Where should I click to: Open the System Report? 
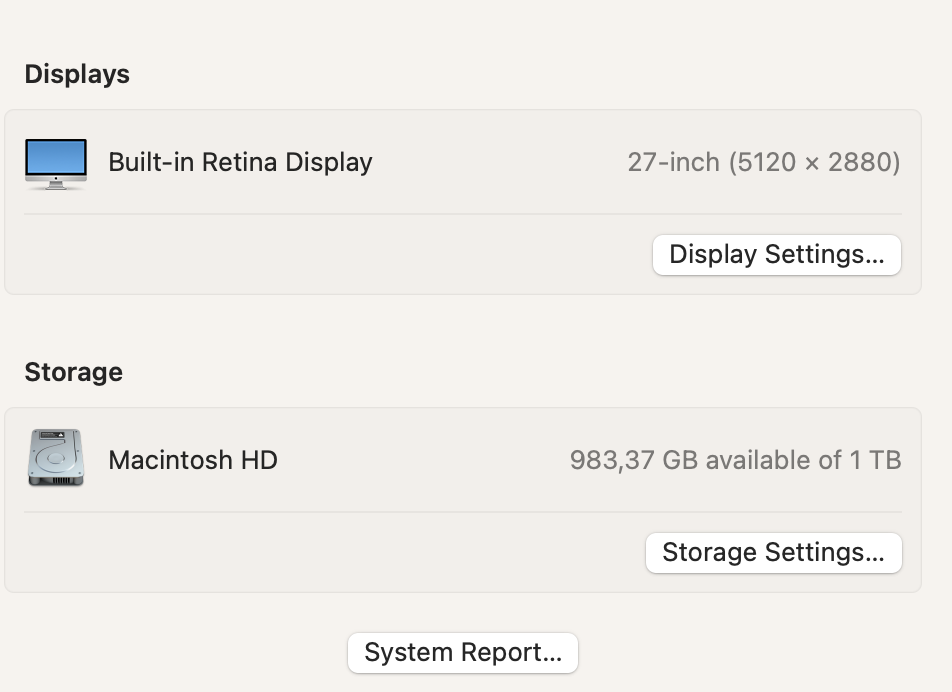click(462, 653)
